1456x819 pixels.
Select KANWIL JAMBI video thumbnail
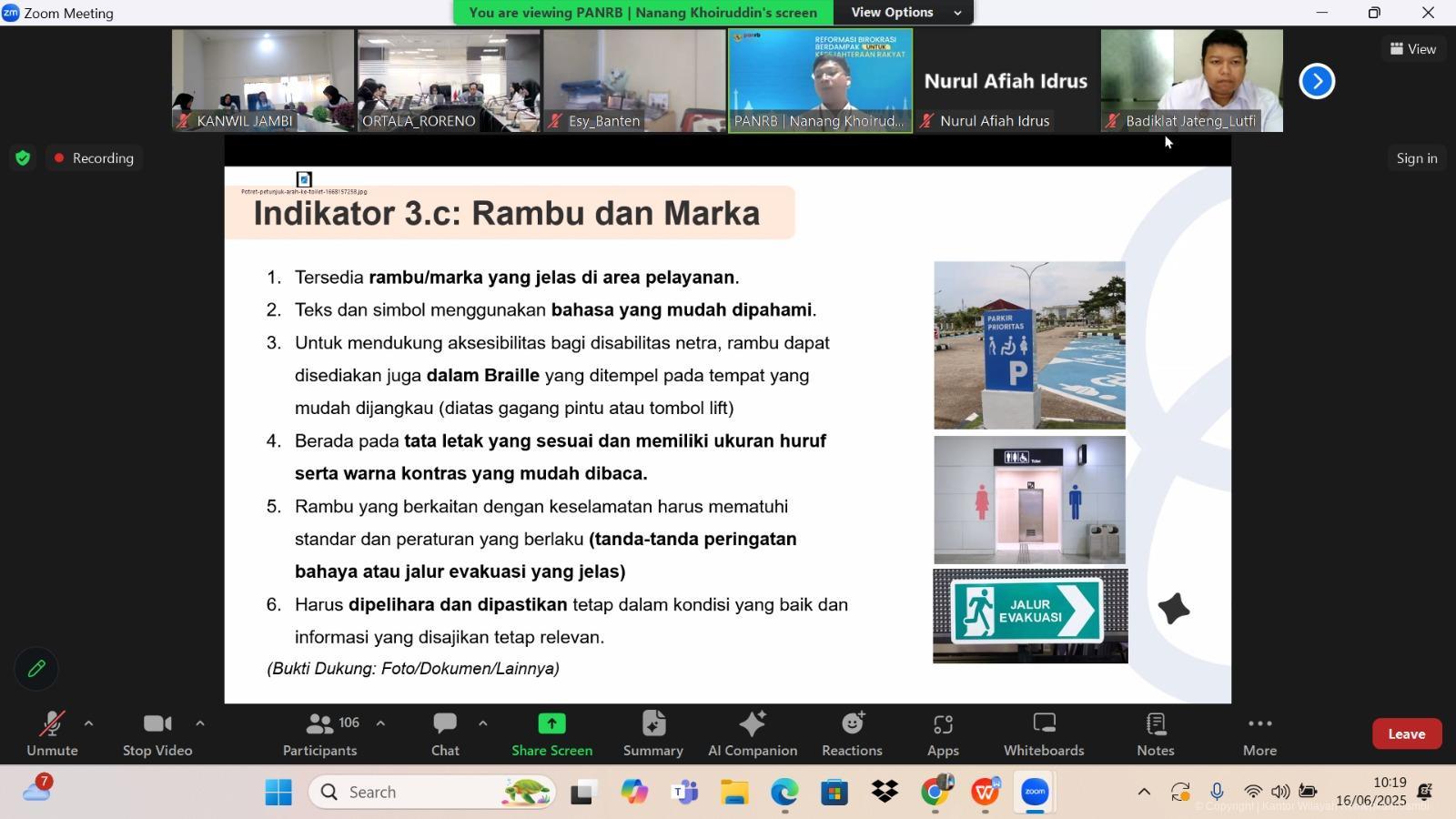(x=263, y=81)
